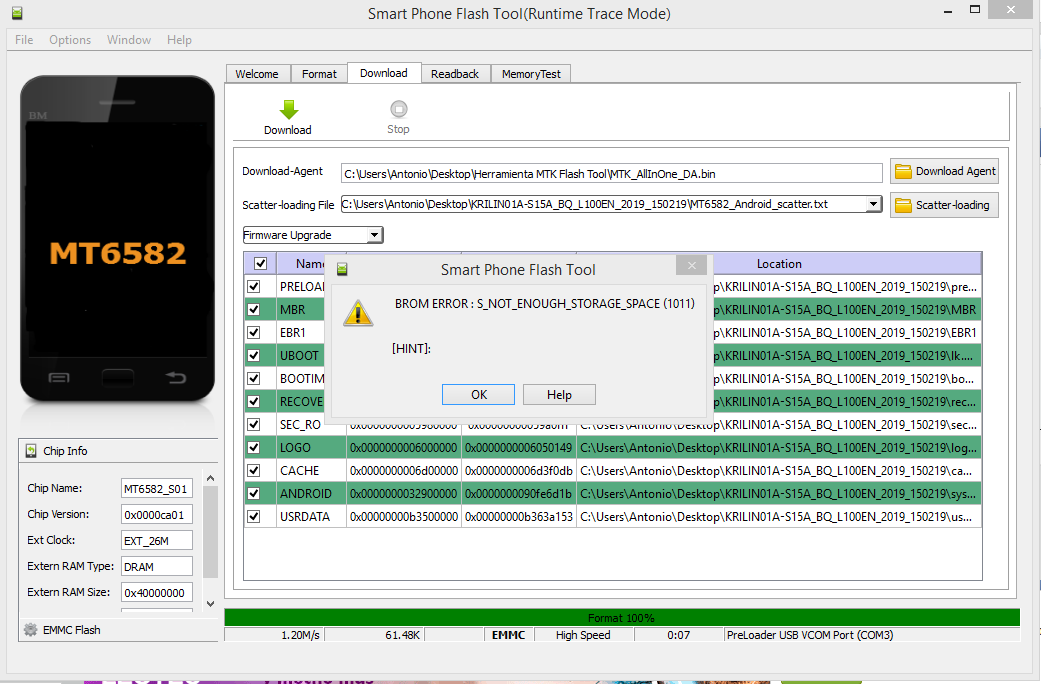This screenshot has width=1041, height=684.
Task: Uncheck the PRELOADER partition checkbox
Action: pyautogui.click(x=254, y=287)
